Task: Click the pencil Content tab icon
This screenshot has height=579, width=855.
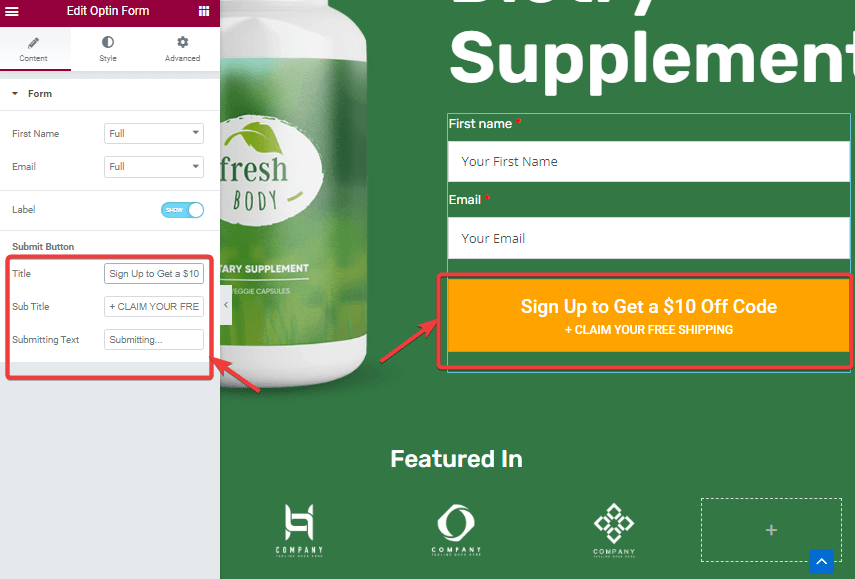Action: (x=33, y=43)
